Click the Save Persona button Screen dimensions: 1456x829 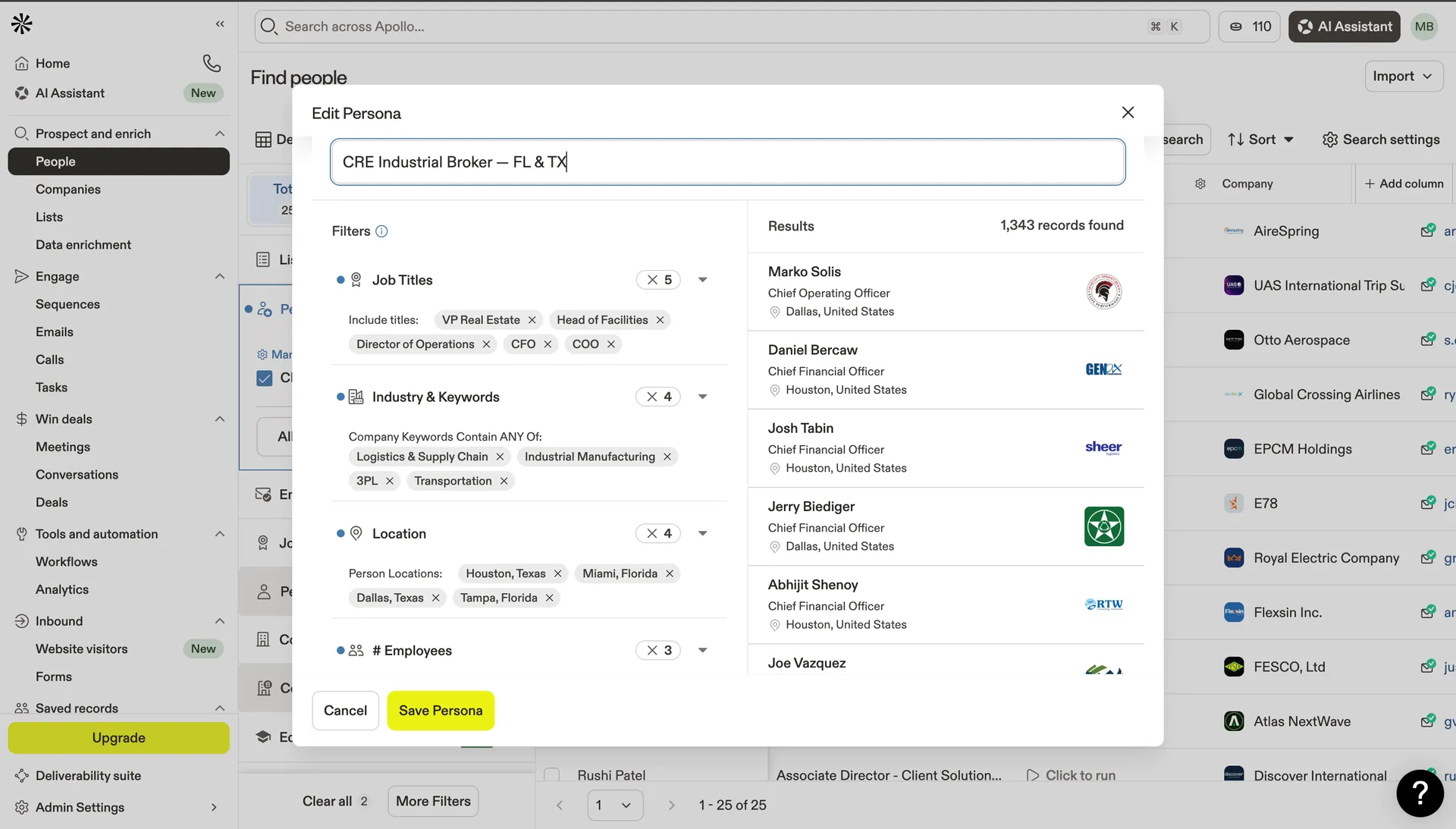(x=441, y=711)
